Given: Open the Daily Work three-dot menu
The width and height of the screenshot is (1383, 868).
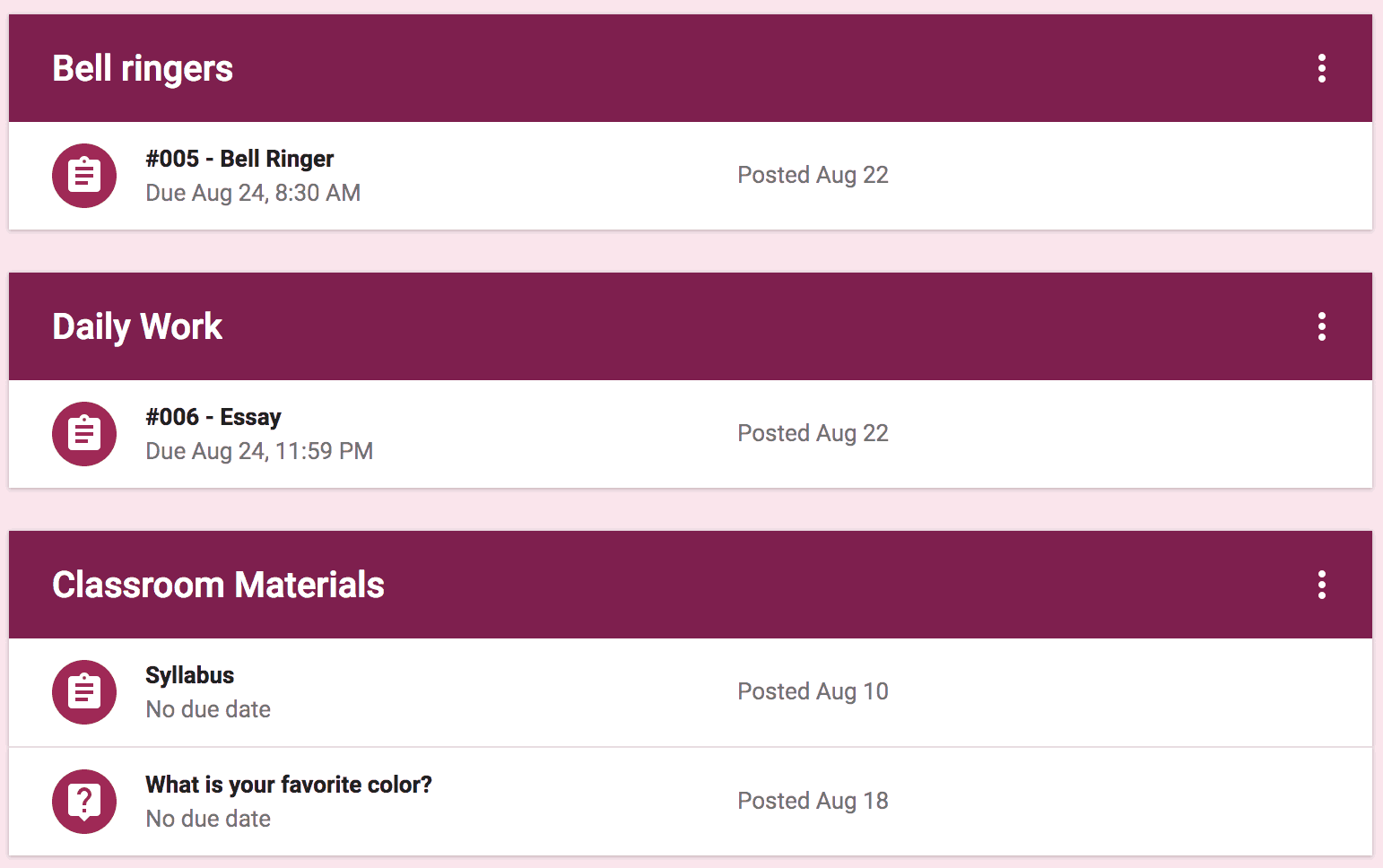Looking at the screenshot, I should pyautogui.click(x=1321, y=326).
